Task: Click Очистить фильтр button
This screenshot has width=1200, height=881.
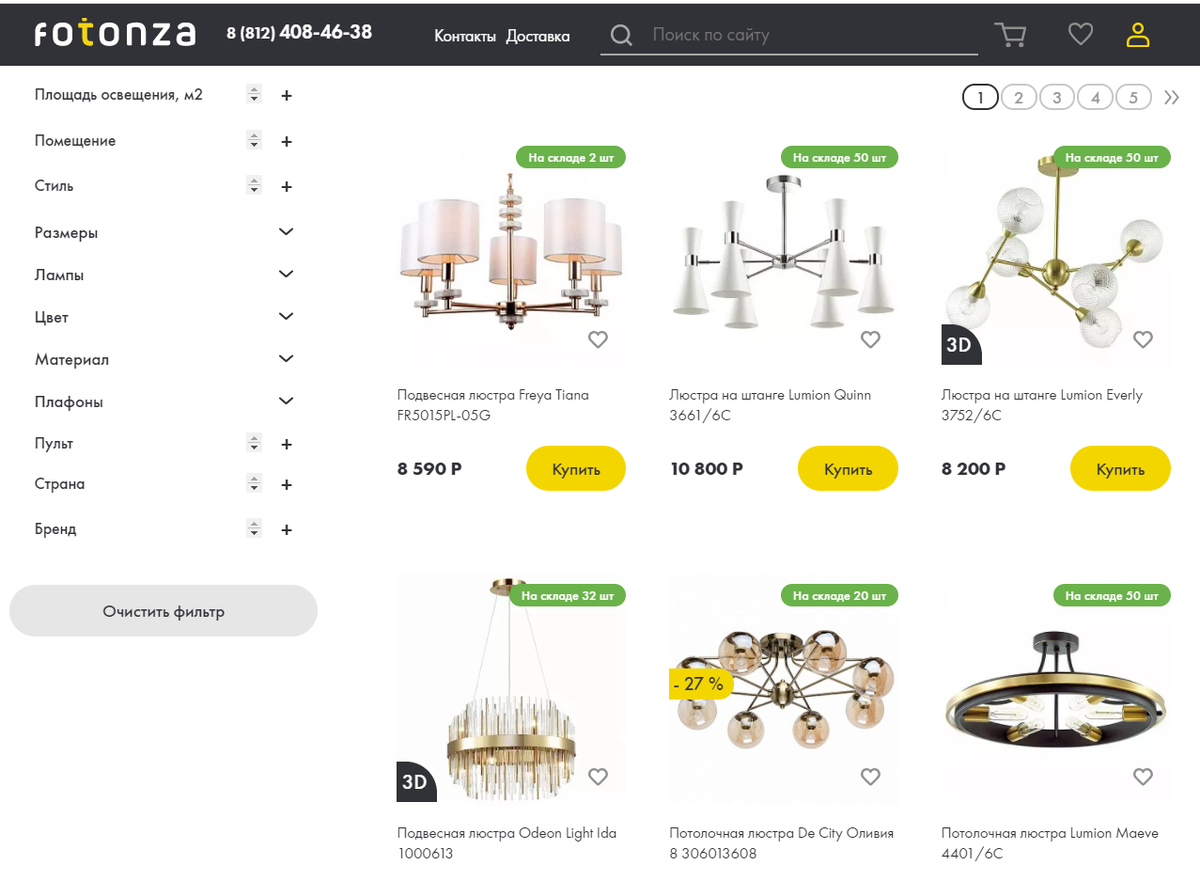Action: click(x=163, y=611)
